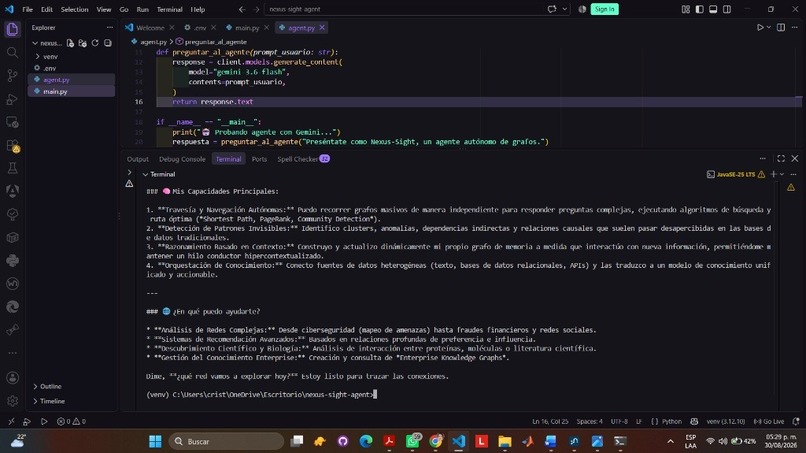Click the Sign In button

coord(604,9)
